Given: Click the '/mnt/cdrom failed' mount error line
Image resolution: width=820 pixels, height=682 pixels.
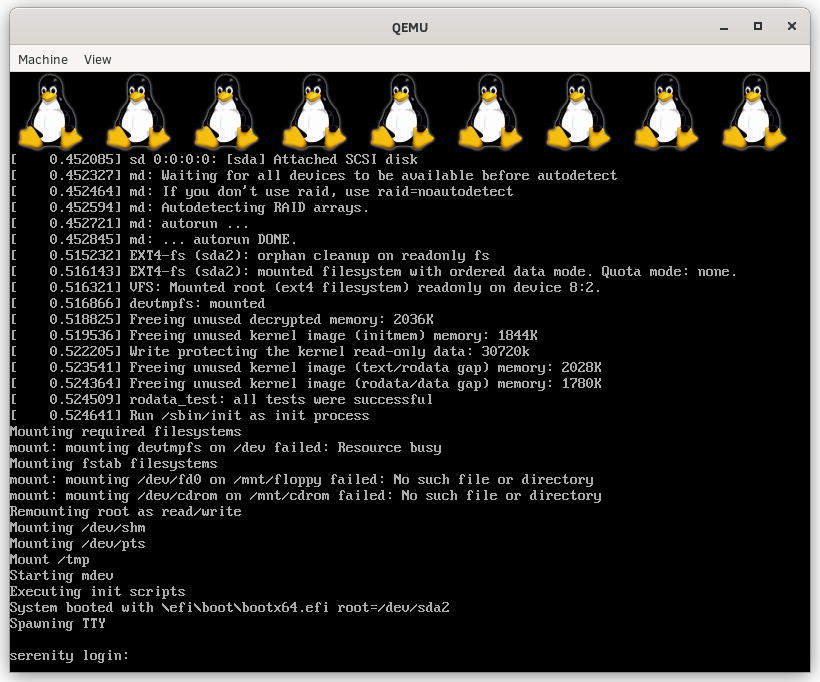Looking at the screenshot, I should 305,496.
